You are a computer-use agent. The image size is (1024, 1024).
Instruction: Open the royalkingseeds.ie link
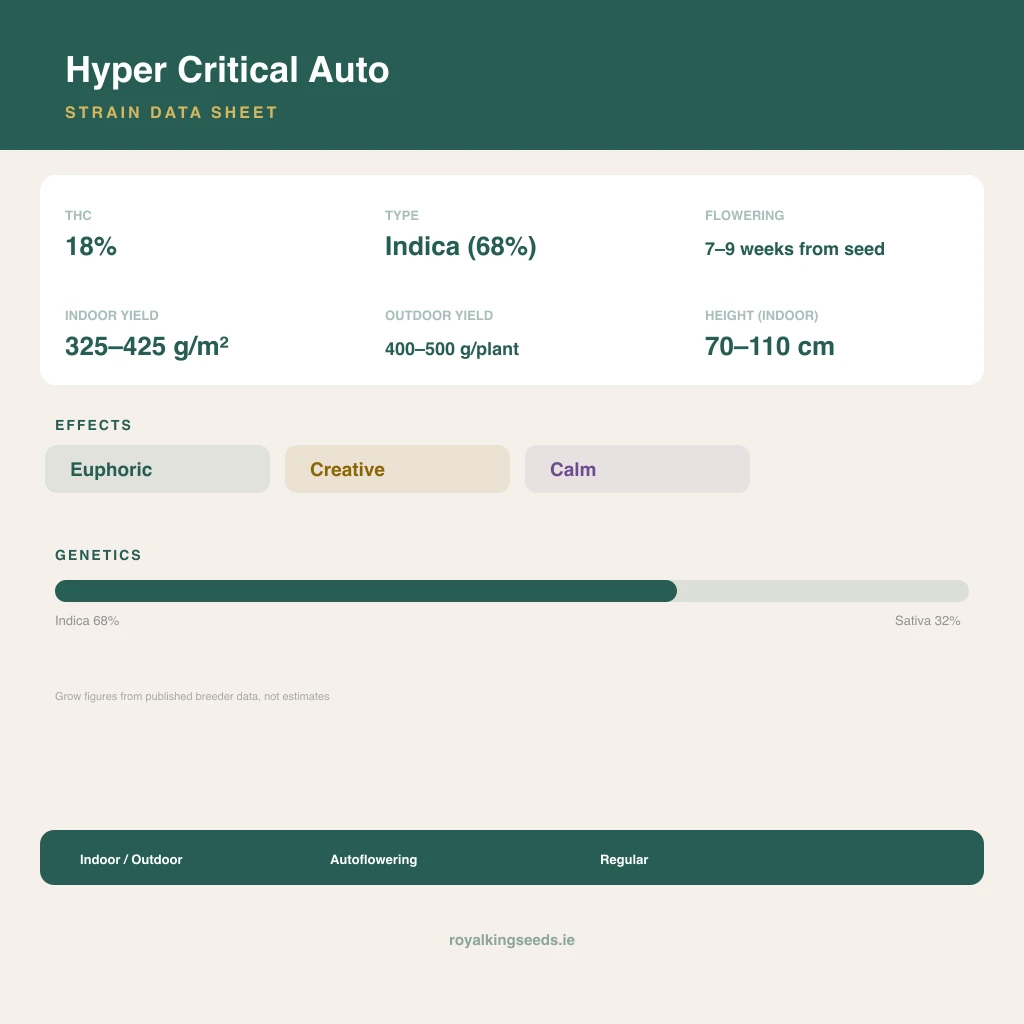tap(512, 940)
